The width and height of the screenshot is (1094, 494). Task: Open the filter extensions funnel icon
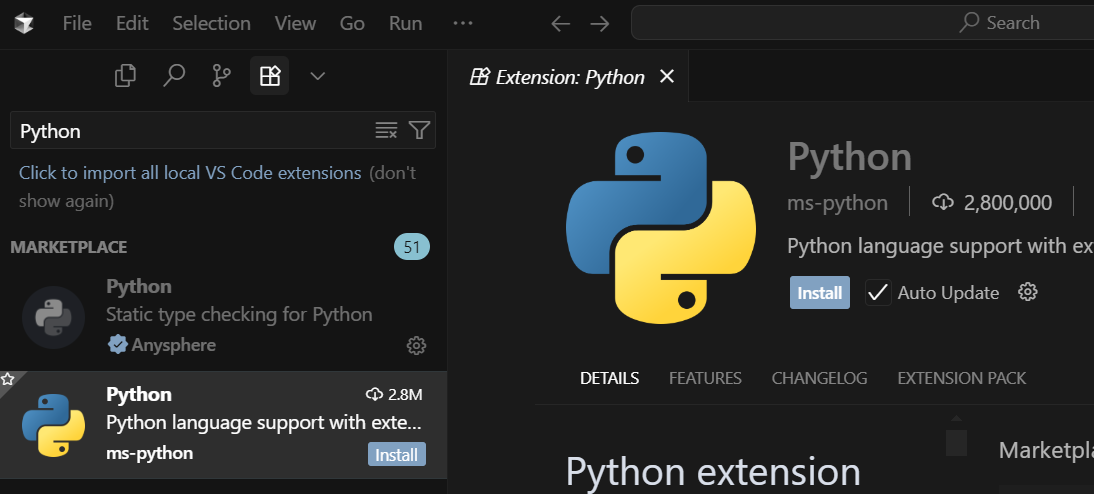(419, 130)
